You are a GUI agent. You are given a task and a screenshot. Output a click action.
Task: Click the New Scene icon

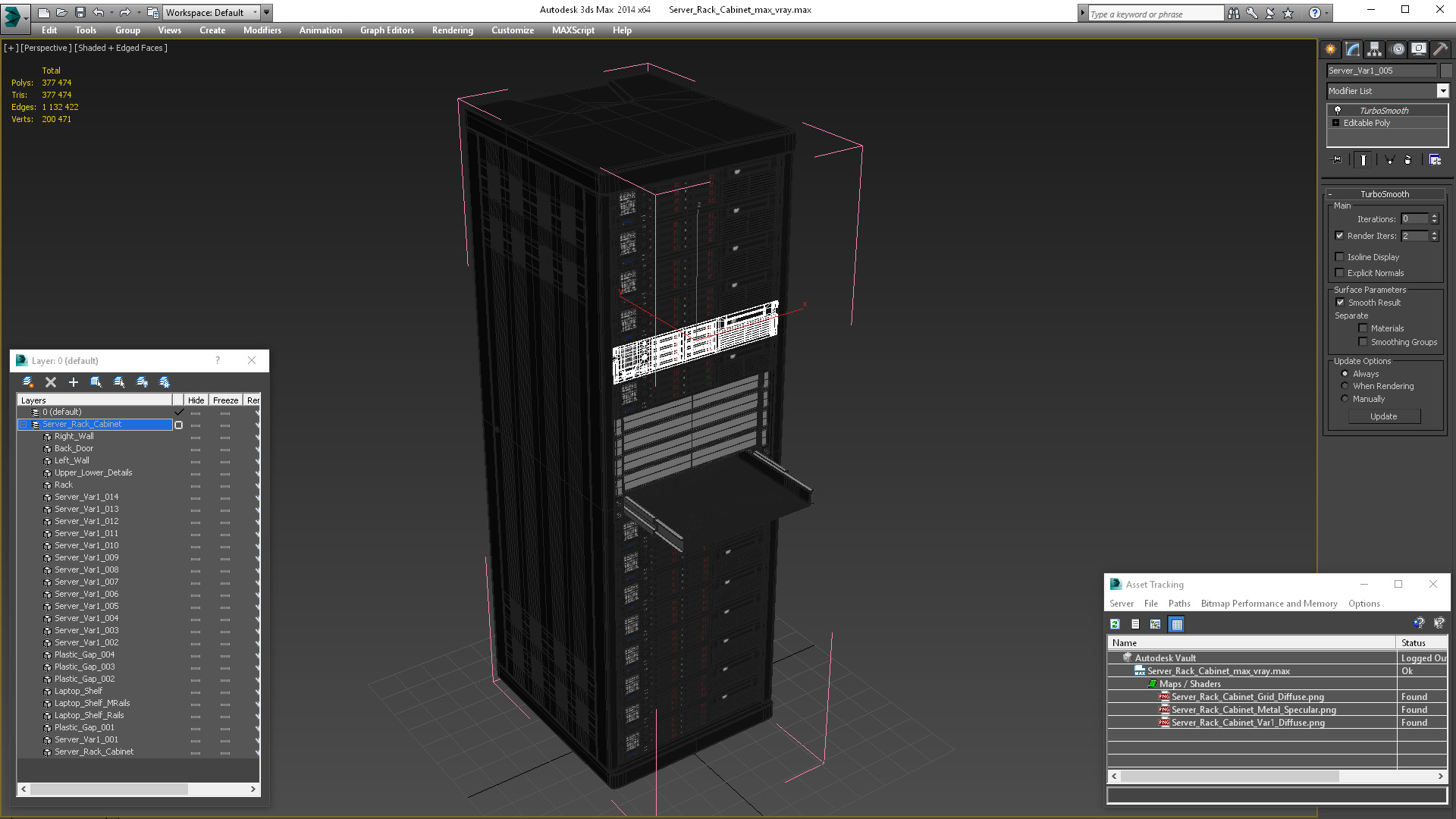click(x=43, y=12)
